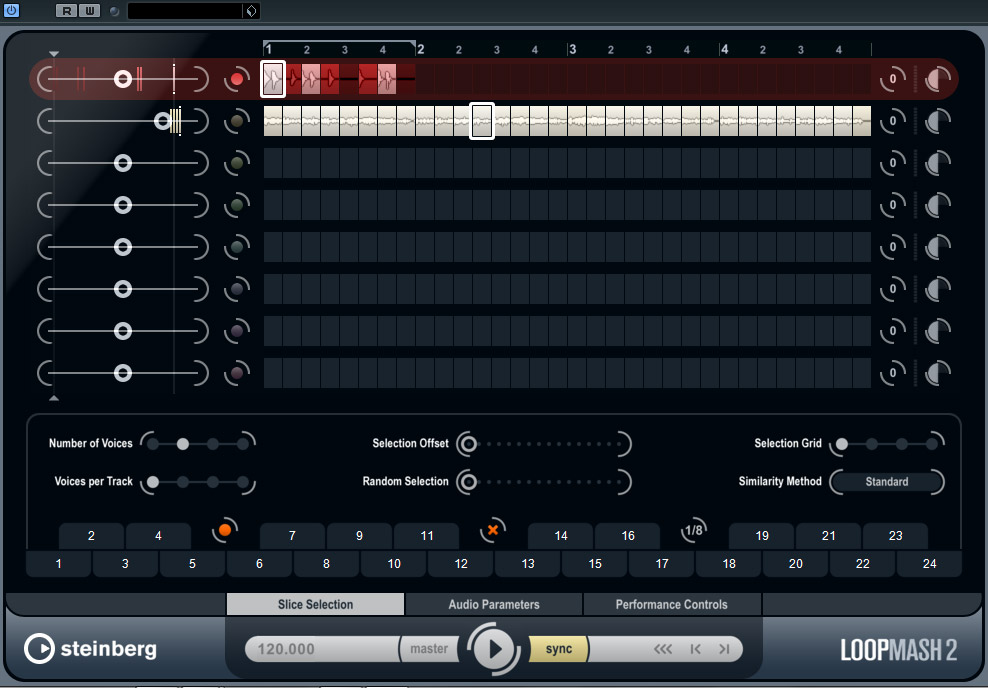Click track 2 transpose value knob
Viewport: 988px width, 688px height.
[892, 121]
